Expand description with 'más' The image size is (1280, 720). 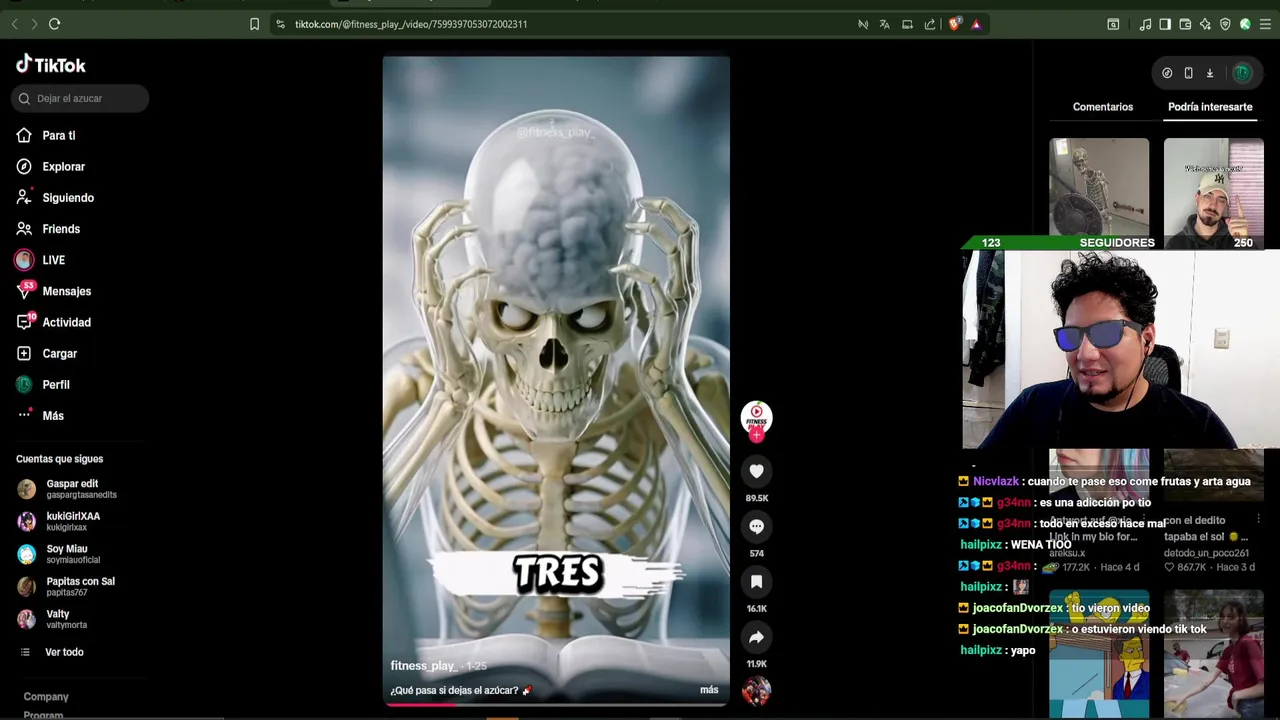[x=709, y=690]
